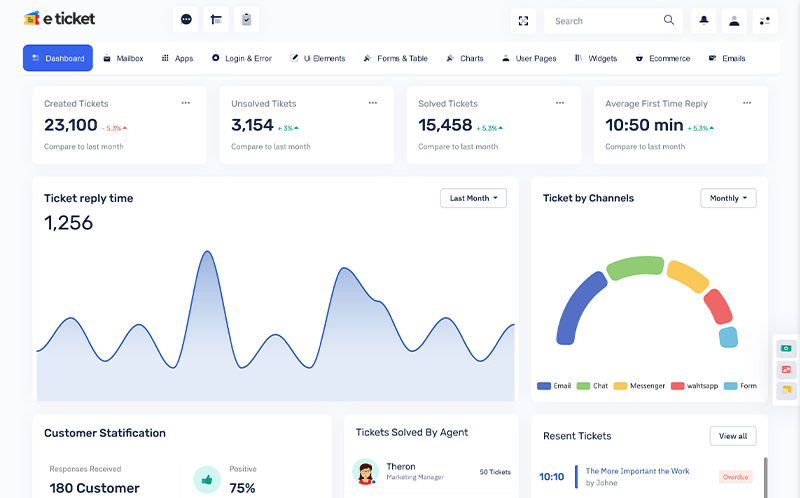
Task: Toggle the Email legend in channels chart
Action: point(554,386)
